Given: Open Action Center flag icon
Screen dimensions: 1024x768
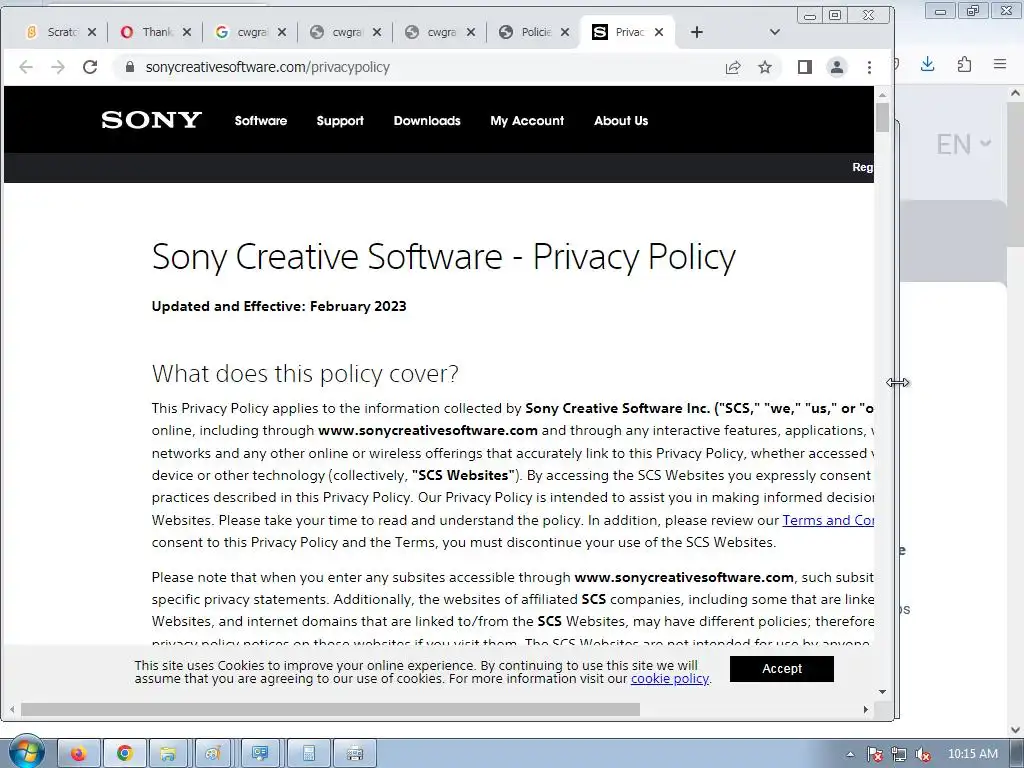Looking at the screenshot, I should [x=874, y=754].
